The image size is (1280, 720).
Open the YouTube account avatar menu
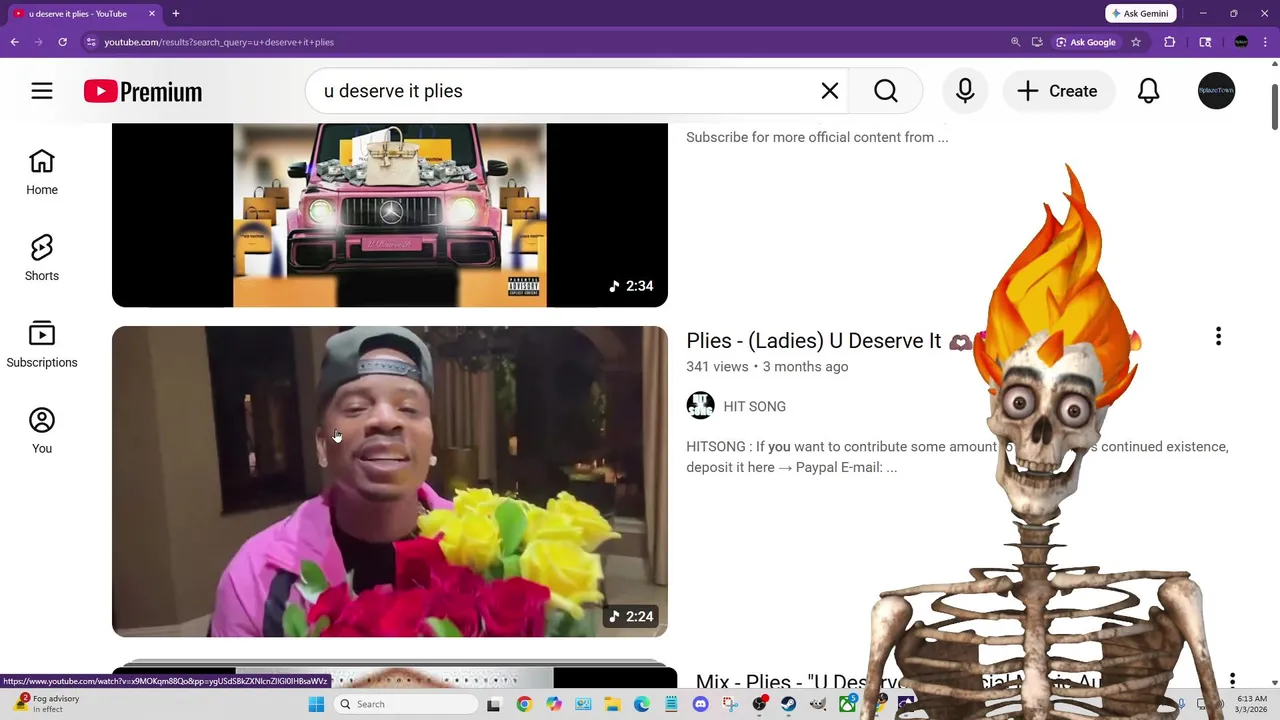pyautogui.click(x=1217, y=91)
